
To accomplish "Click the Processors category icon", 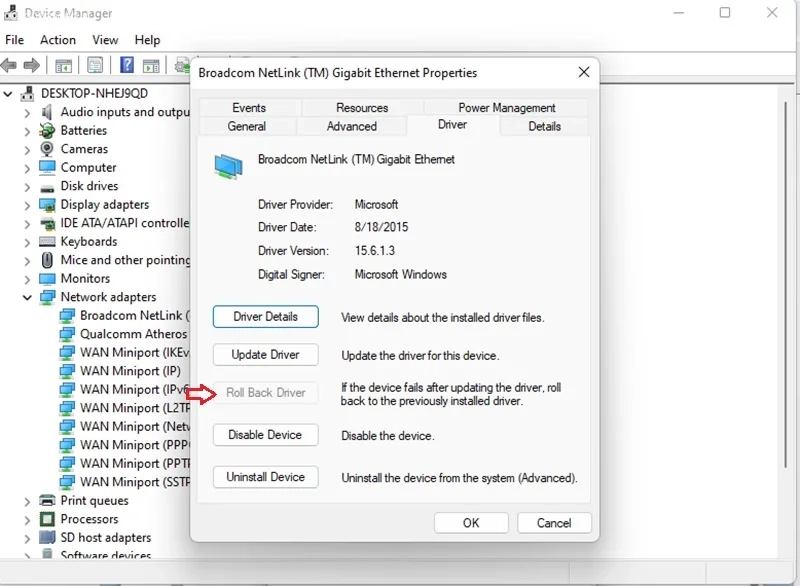I will (x=47, y=519).
